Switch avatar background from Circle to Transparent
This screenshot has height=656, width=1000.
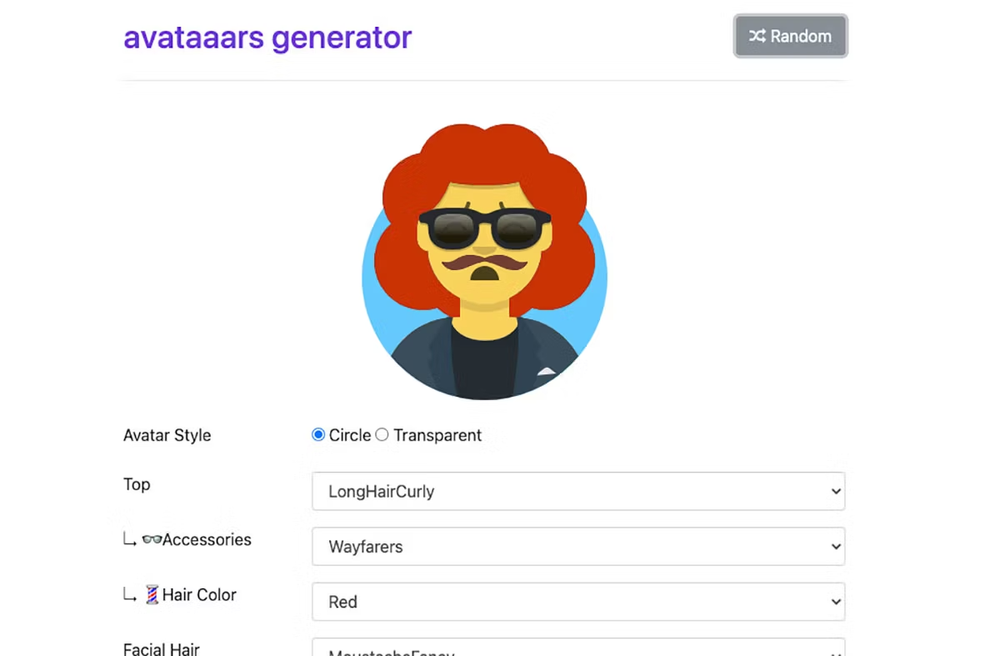pos(382,435)
